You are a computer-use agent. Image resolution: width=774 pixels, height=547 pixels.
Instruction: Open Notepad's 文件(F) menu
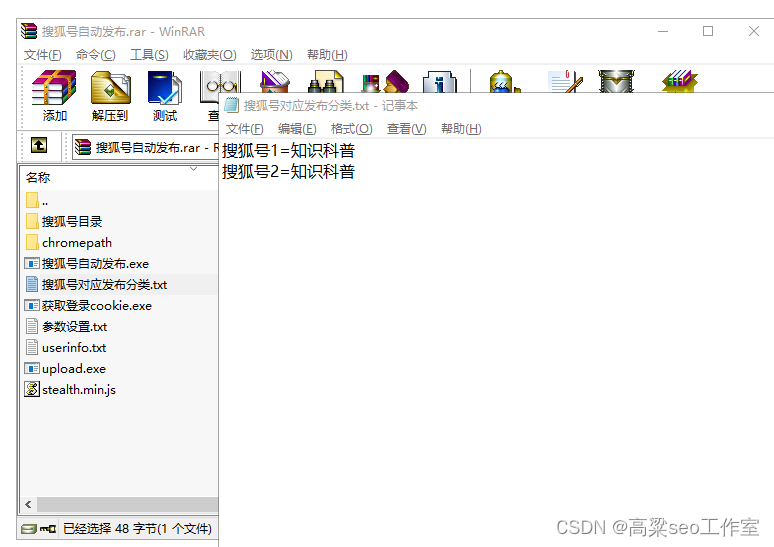pos(245,129)
